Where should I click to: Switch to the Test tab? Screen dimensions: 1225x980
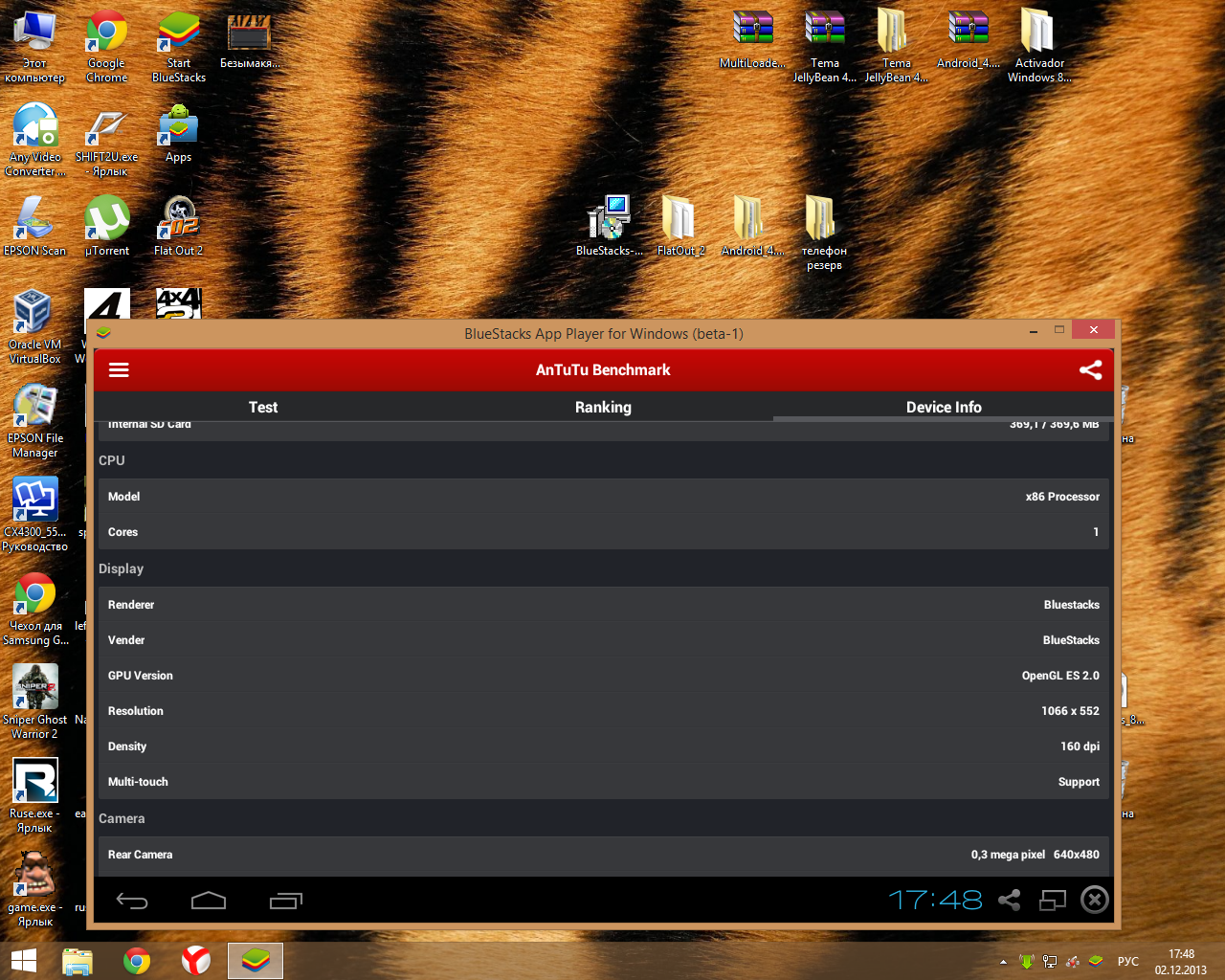[x=263, y=407]
